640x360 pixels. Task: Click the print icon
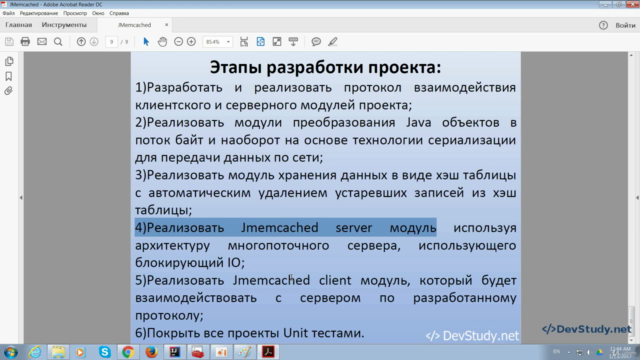pyautogui.click(x=25, y=42)
